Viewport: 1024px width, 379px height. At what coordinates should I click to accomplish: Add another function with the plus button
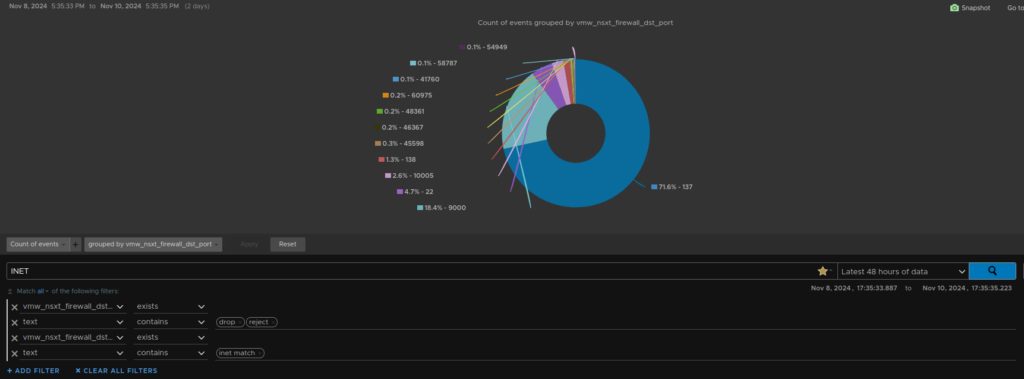point(76,244)
